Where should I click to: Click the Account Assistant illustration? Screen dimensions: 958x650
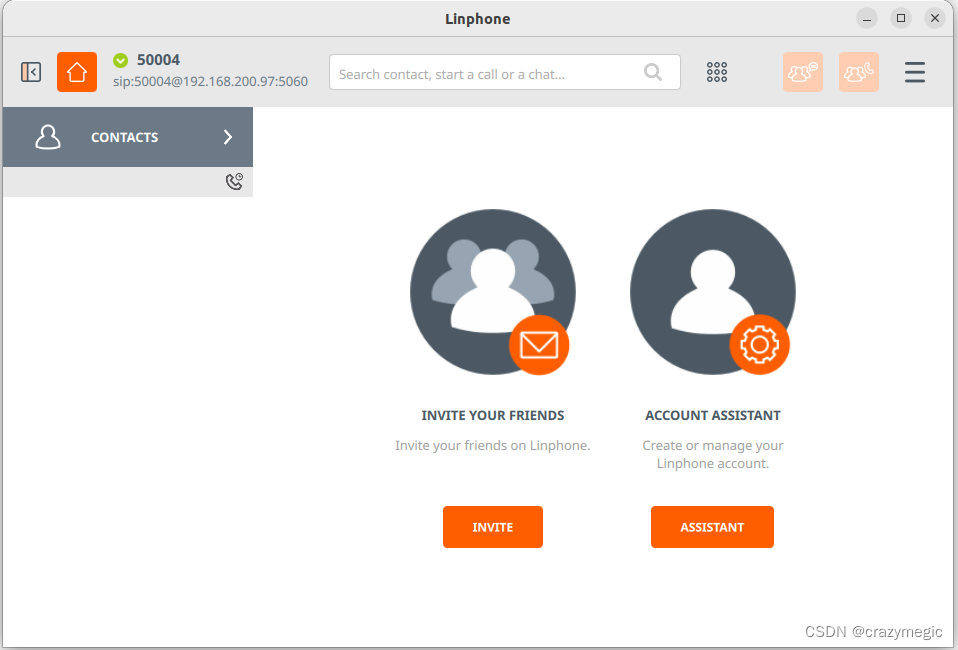click(x=713, y=292)
